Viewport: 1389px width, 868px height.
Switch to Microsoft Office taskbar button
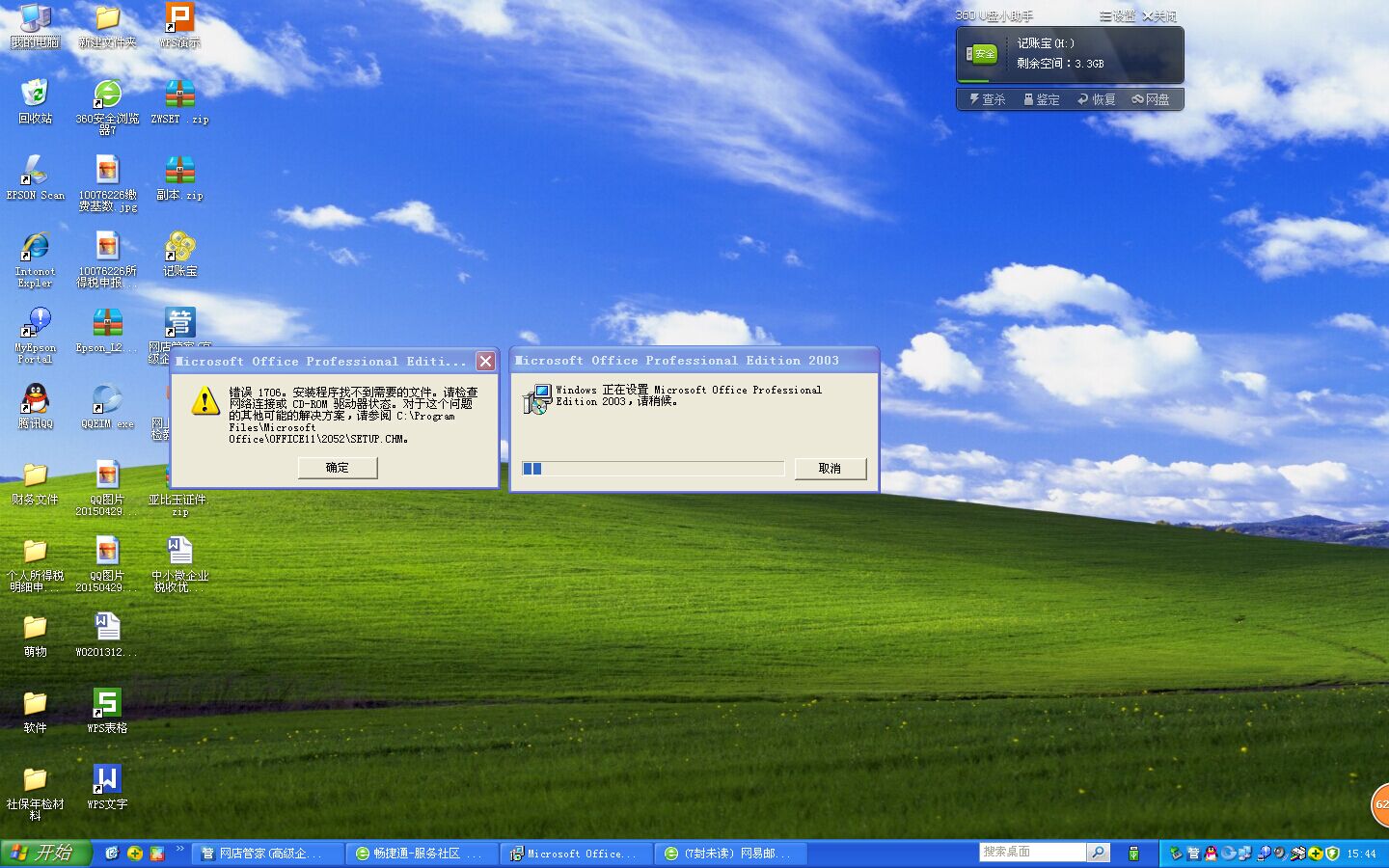(577, 854)
